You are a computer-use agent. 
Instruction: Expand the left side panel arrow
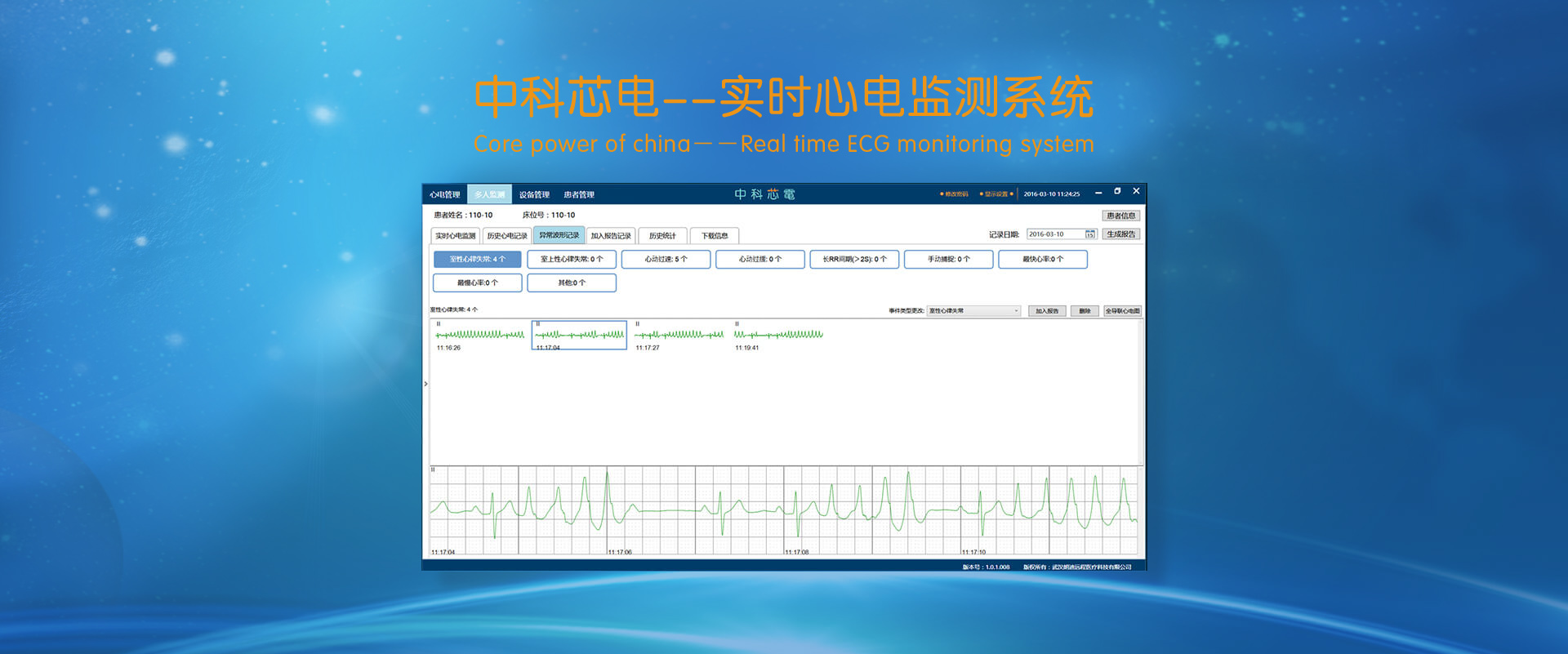[425, 384]
